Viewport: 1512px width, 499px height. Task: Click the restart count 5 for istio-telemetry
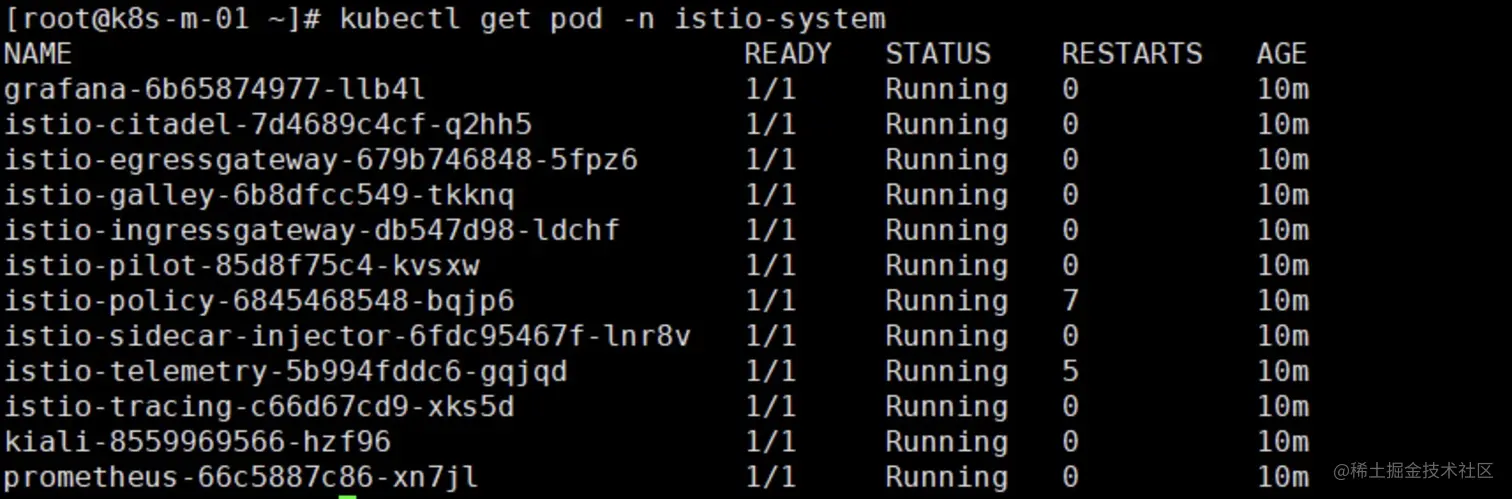(x=1070, y=372)
